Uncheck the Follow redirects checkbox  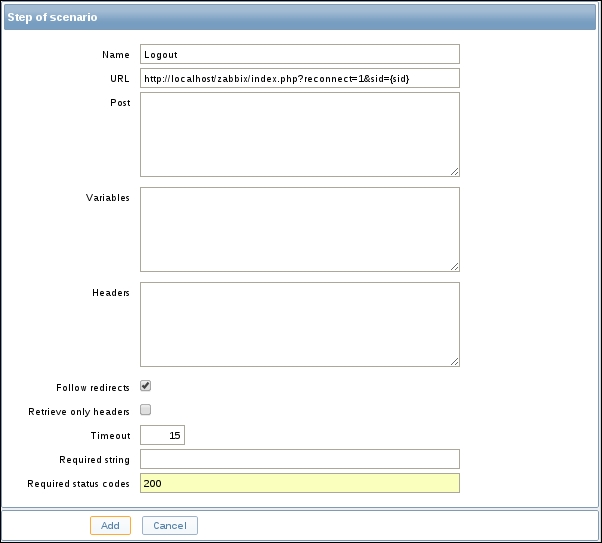(x=146, y=386)
